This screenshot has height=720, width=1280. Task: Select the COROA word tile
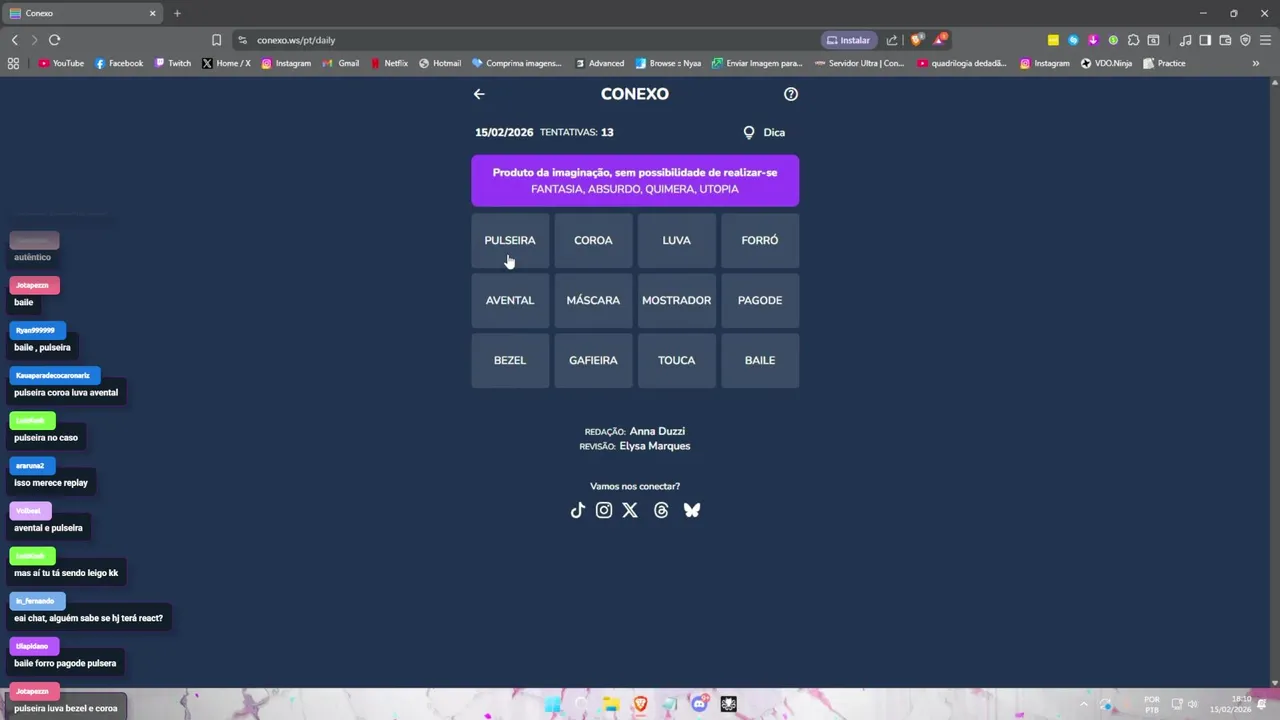[x=593, y=240]
